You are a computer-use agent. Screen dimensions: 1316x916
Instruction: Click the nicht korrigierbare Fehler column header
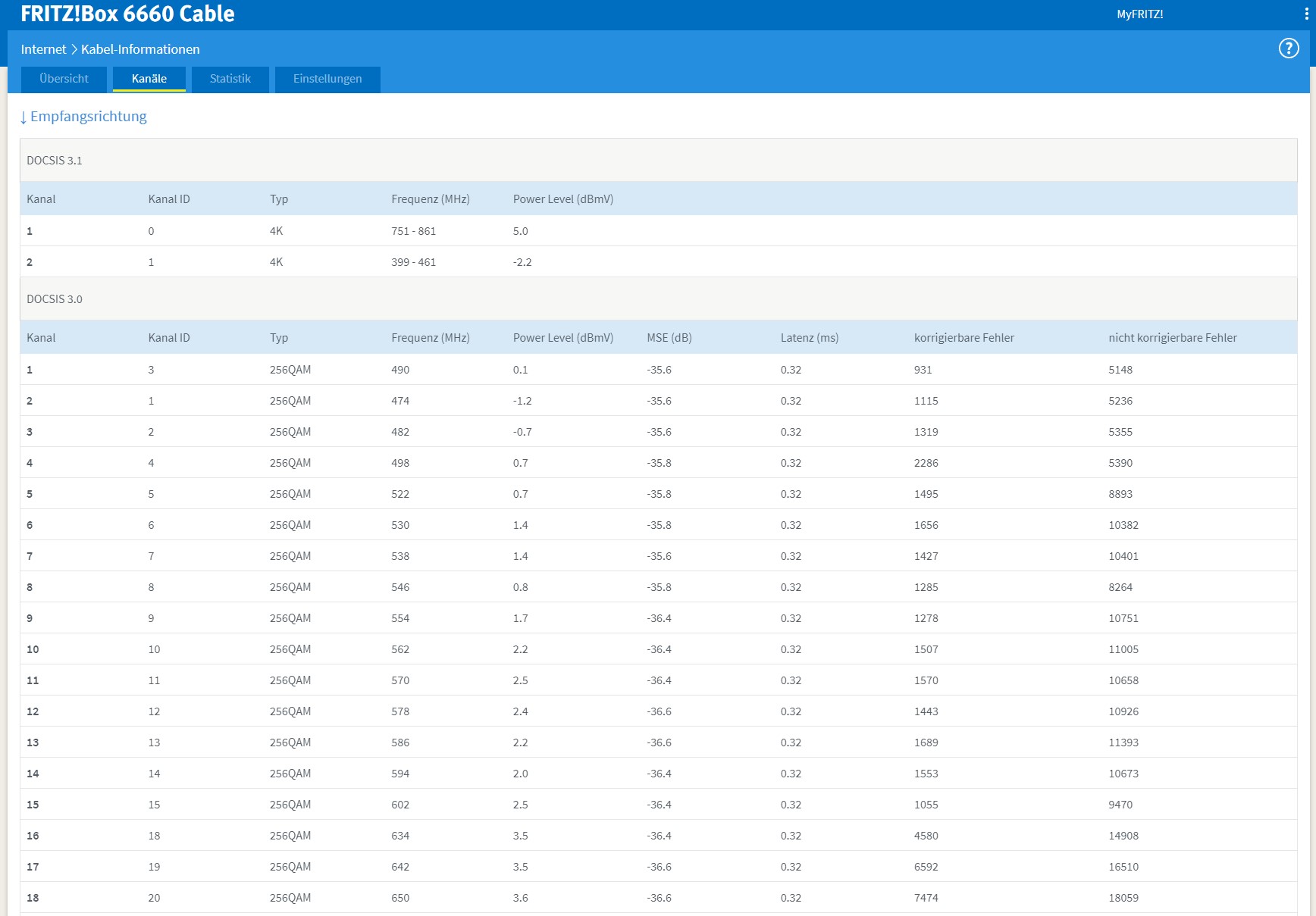(1173, 338)
